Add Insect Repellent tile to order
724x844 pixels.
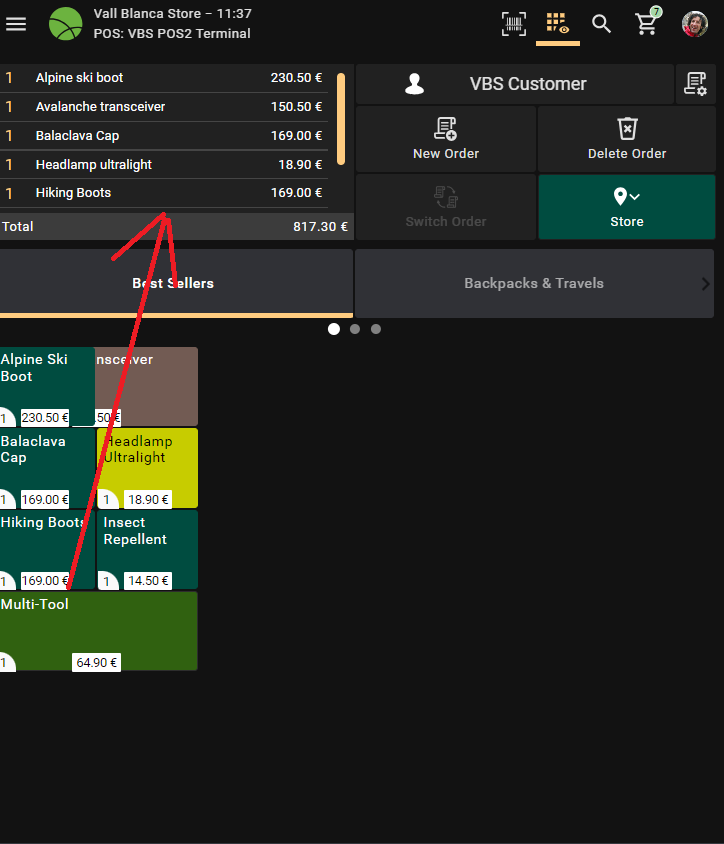pyautogui.click(x=148, y=548)
